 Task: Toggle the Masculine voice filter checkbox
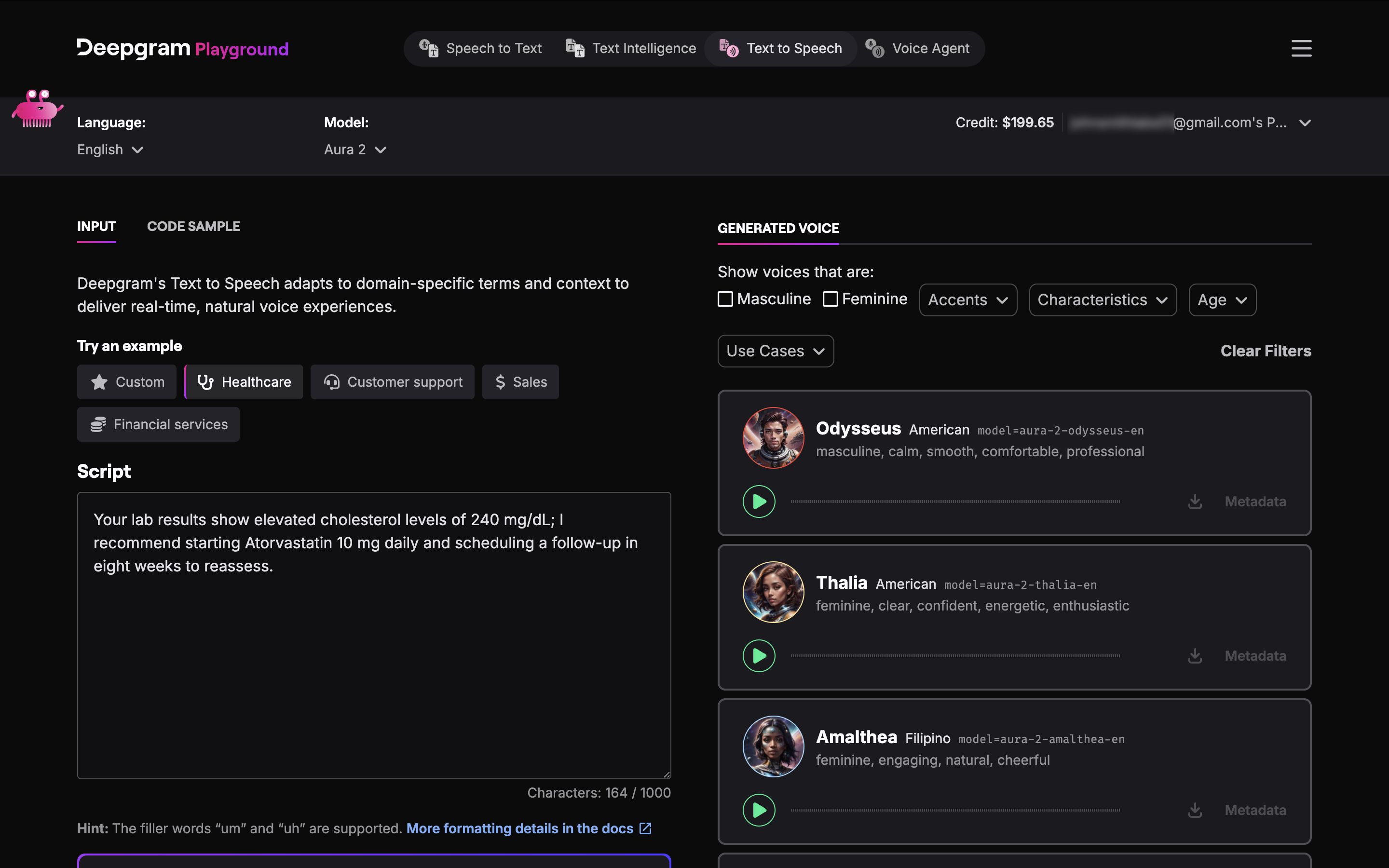725,299
